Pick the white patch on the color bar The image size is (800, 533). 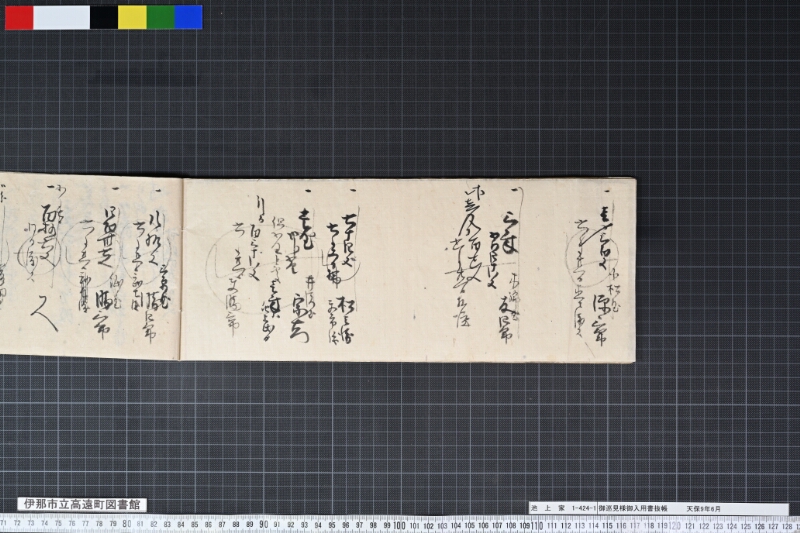click(62, 17)
